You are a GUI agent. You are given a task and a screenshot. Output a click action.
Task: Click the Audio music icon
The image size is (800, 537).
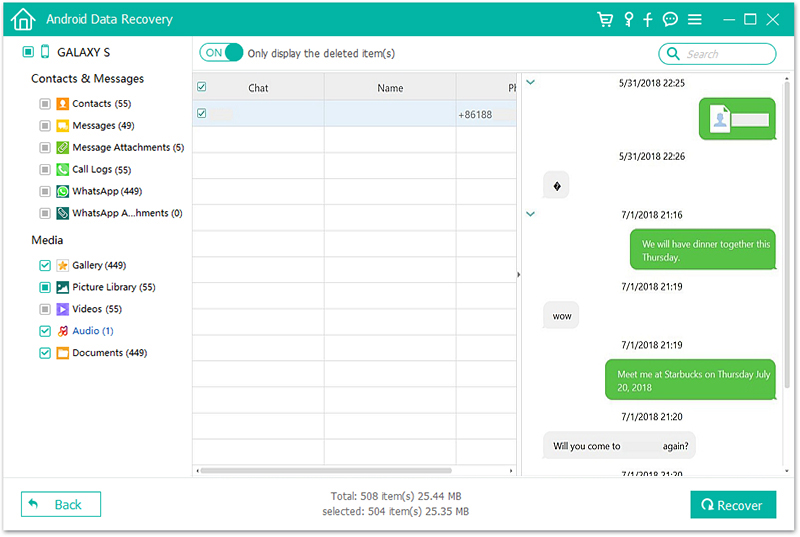tap(62, 331)
